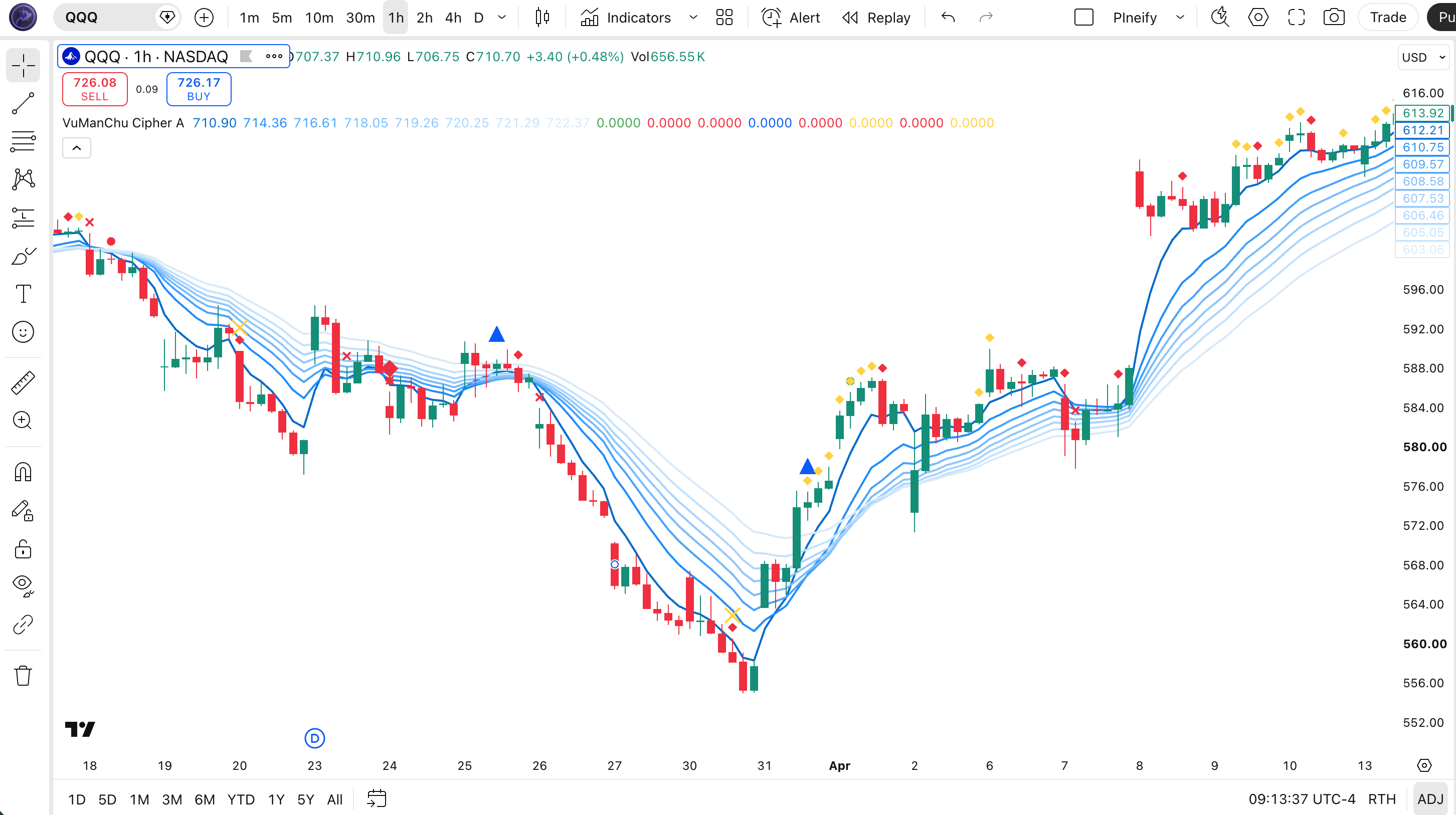
Task: Expand the favorite indicators dropdown arrow
Action: 693,18
